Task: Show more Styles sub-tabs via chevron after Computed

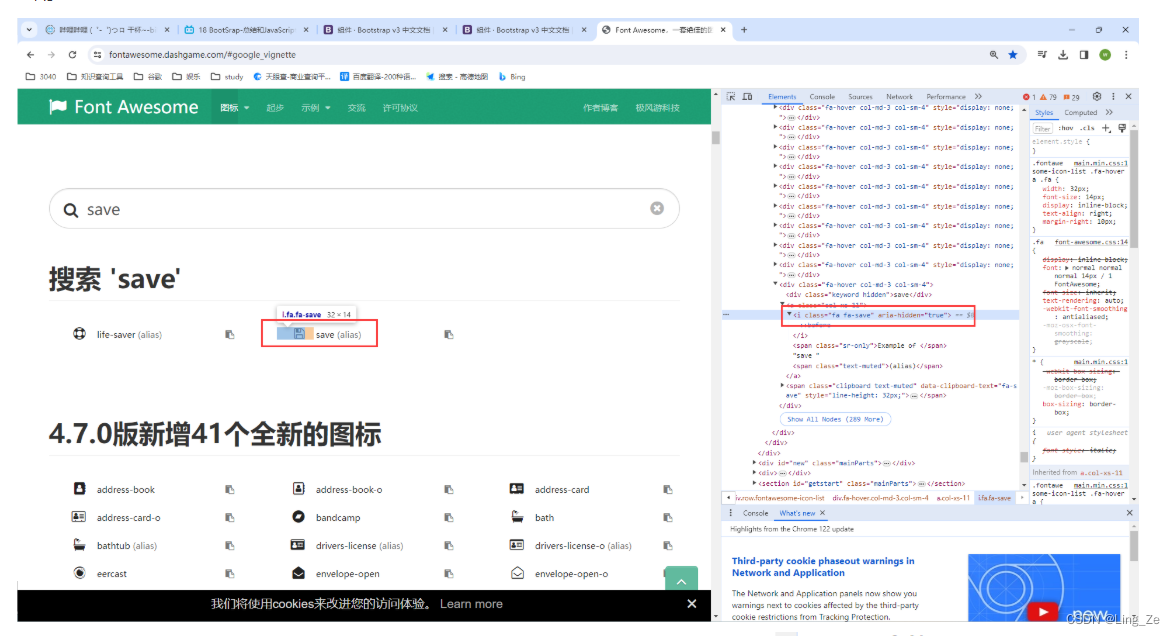Action: pyautogui.click(x=1109, y=112)
